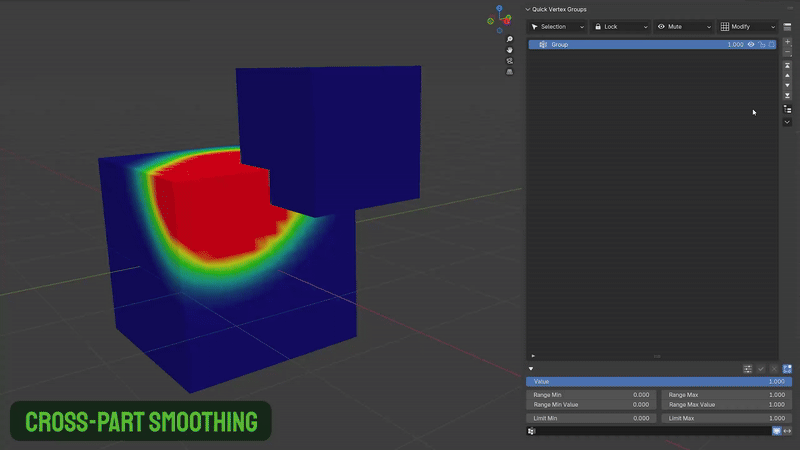
Task: Open the Selection dropdown
Action: click(557, 27)
